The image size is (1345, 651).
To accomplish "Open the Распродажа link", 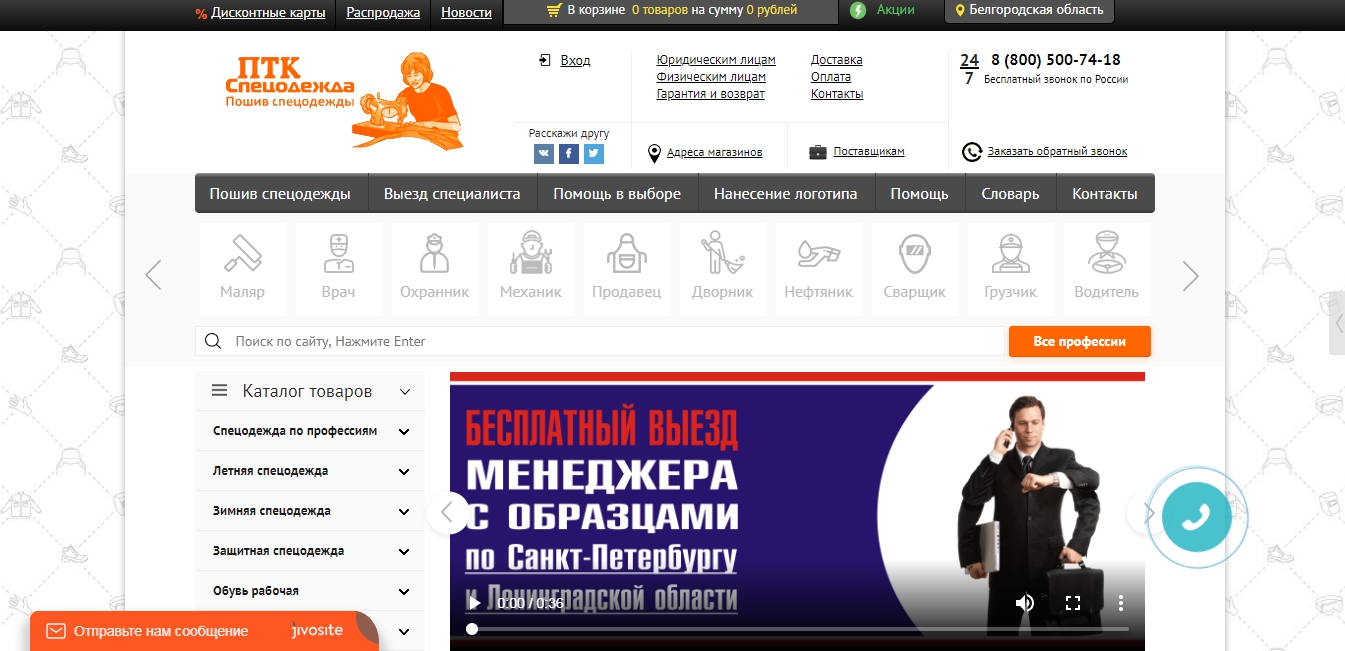I will tap(384, 13).
